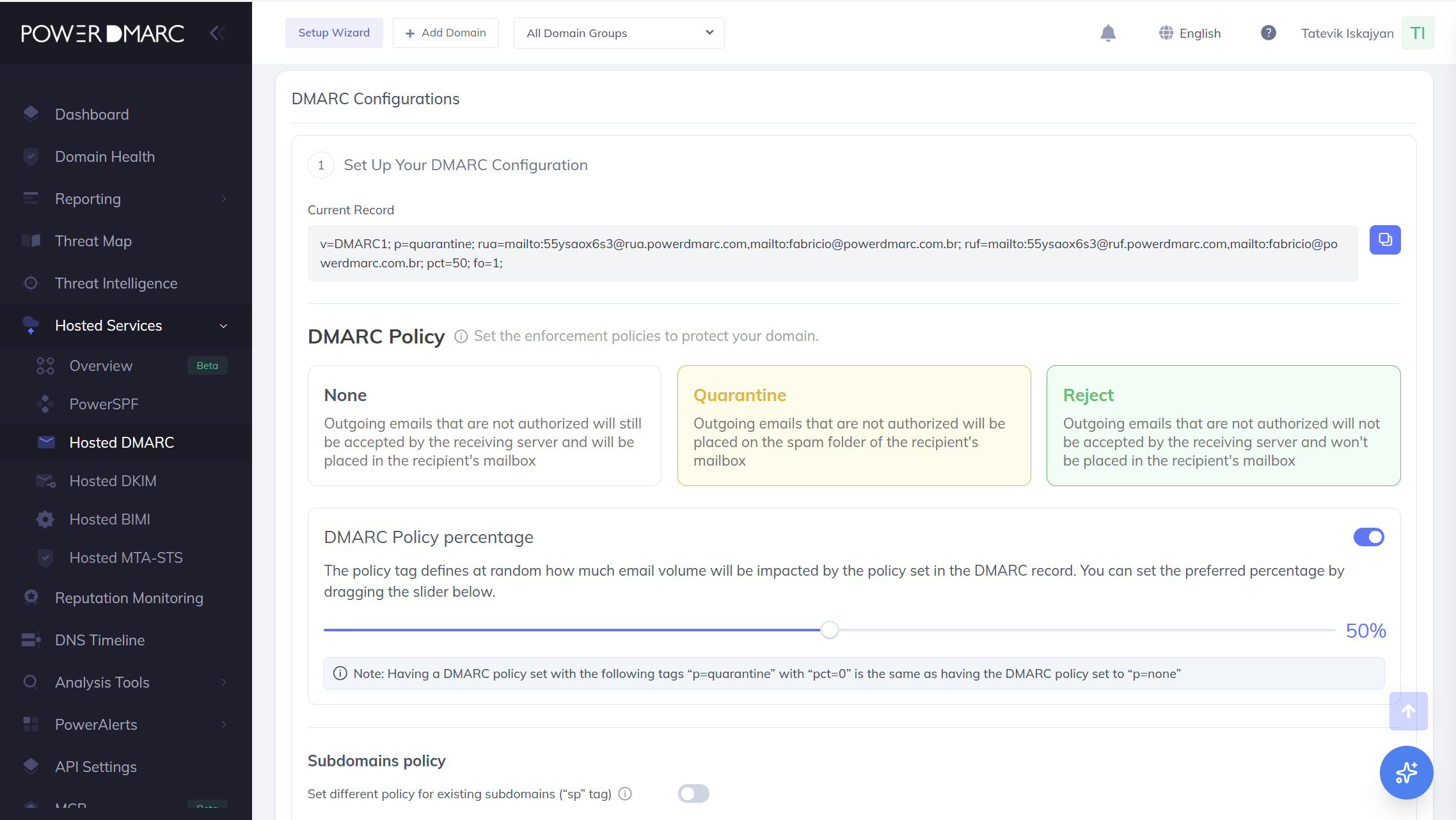
Task: Click the Overview grid icon
Action: click(45, 365)
